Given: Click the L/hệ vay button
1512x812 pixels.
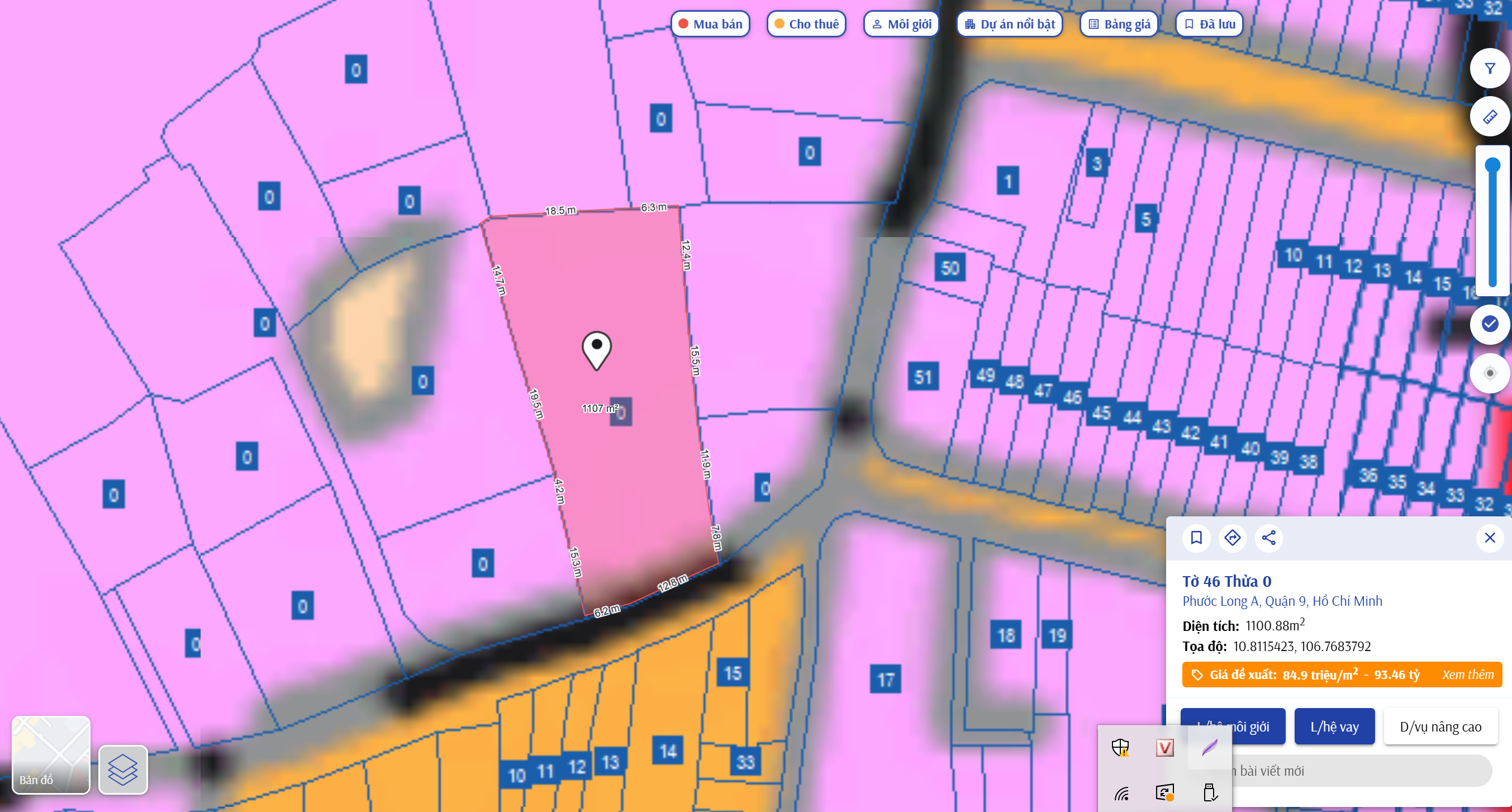Looking at the screenshot, I should tap(1335, 727).
